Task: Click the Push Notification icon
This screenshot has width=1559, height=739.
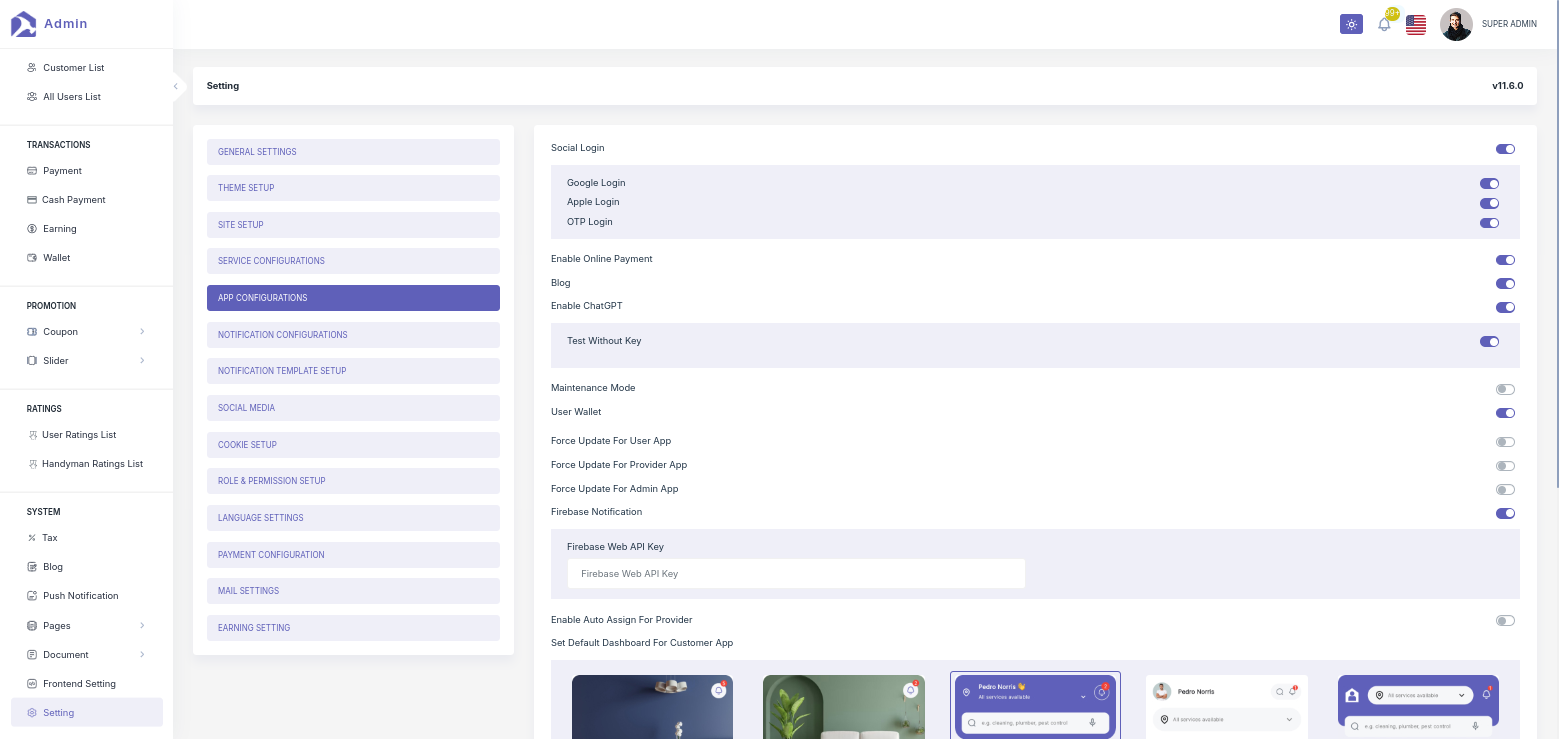Action: point(32,596)
